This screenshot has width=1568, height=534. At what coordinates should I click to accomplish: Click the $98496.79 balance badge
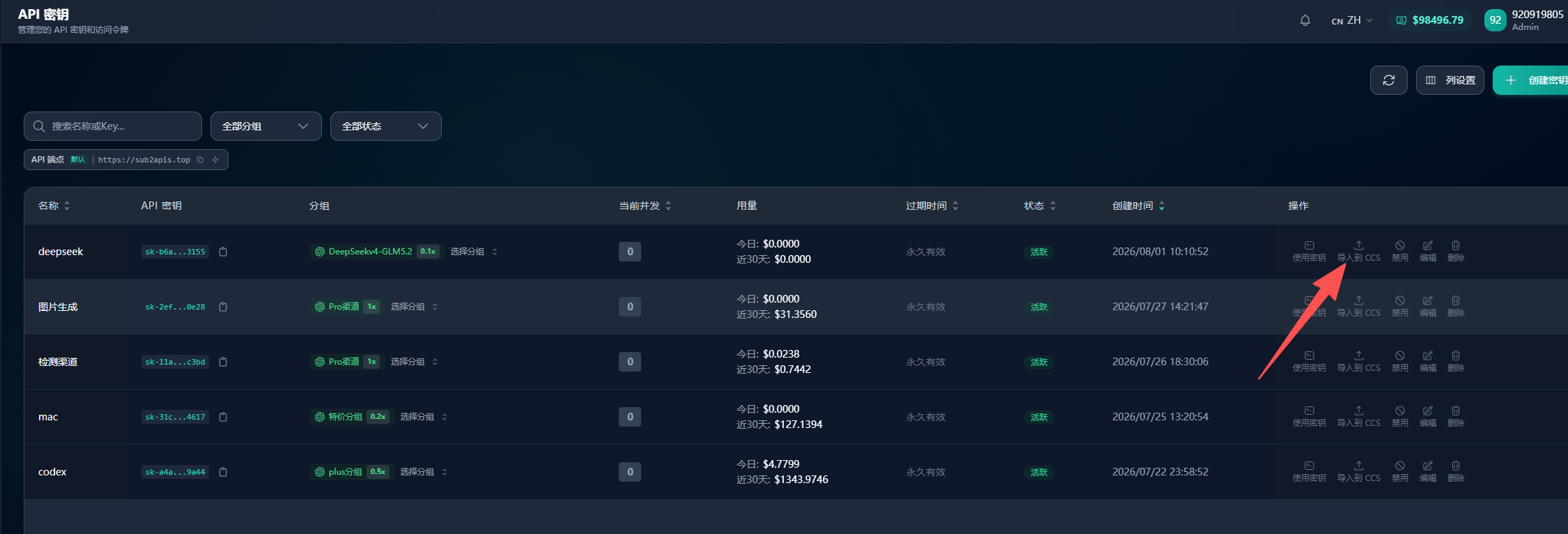point(1429,20)
